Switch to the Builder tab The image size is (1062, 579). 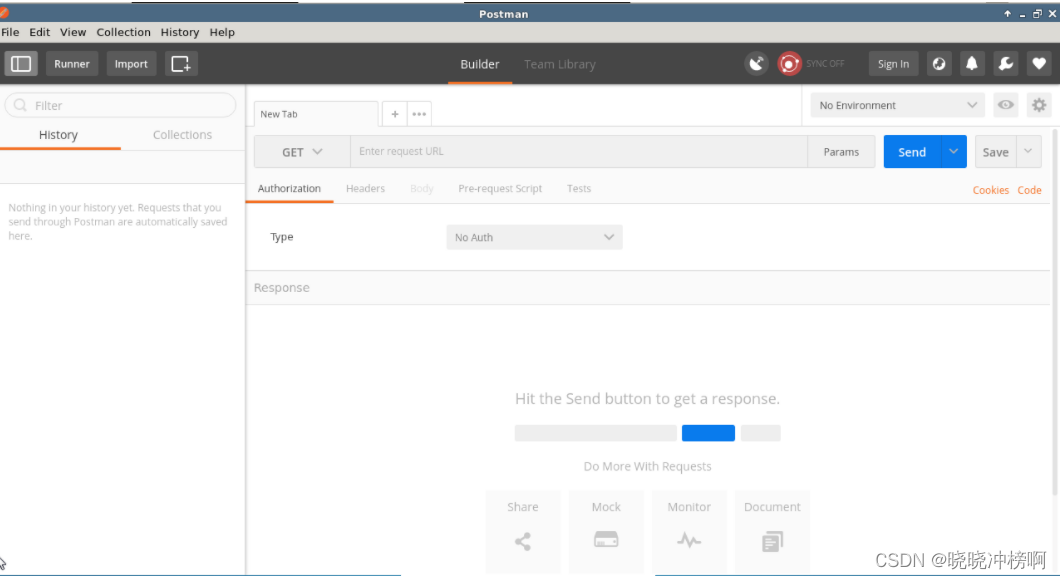click(x=480, y=64)
